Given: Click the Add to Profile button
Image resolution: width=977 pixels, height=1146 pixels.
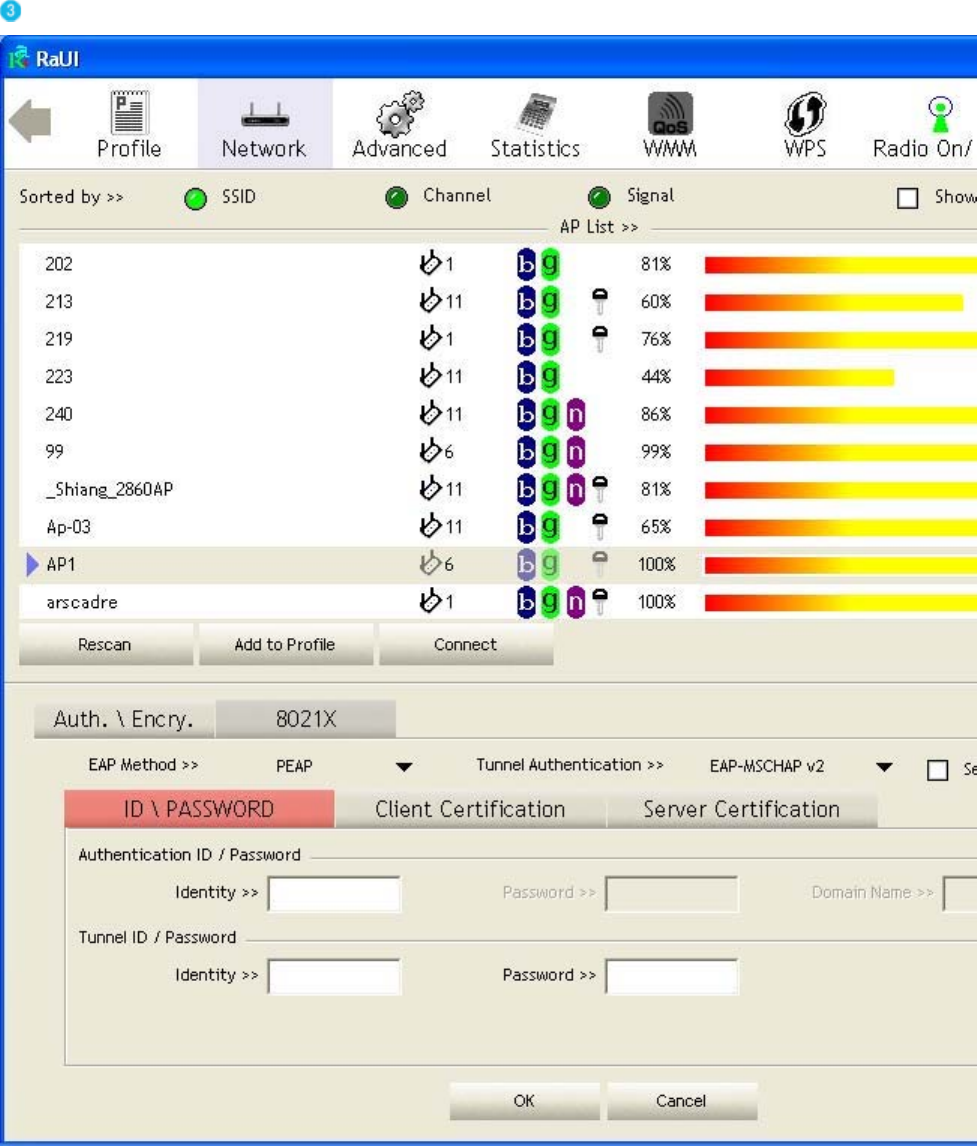Looking at the screenshot, I should pos(285,645).
